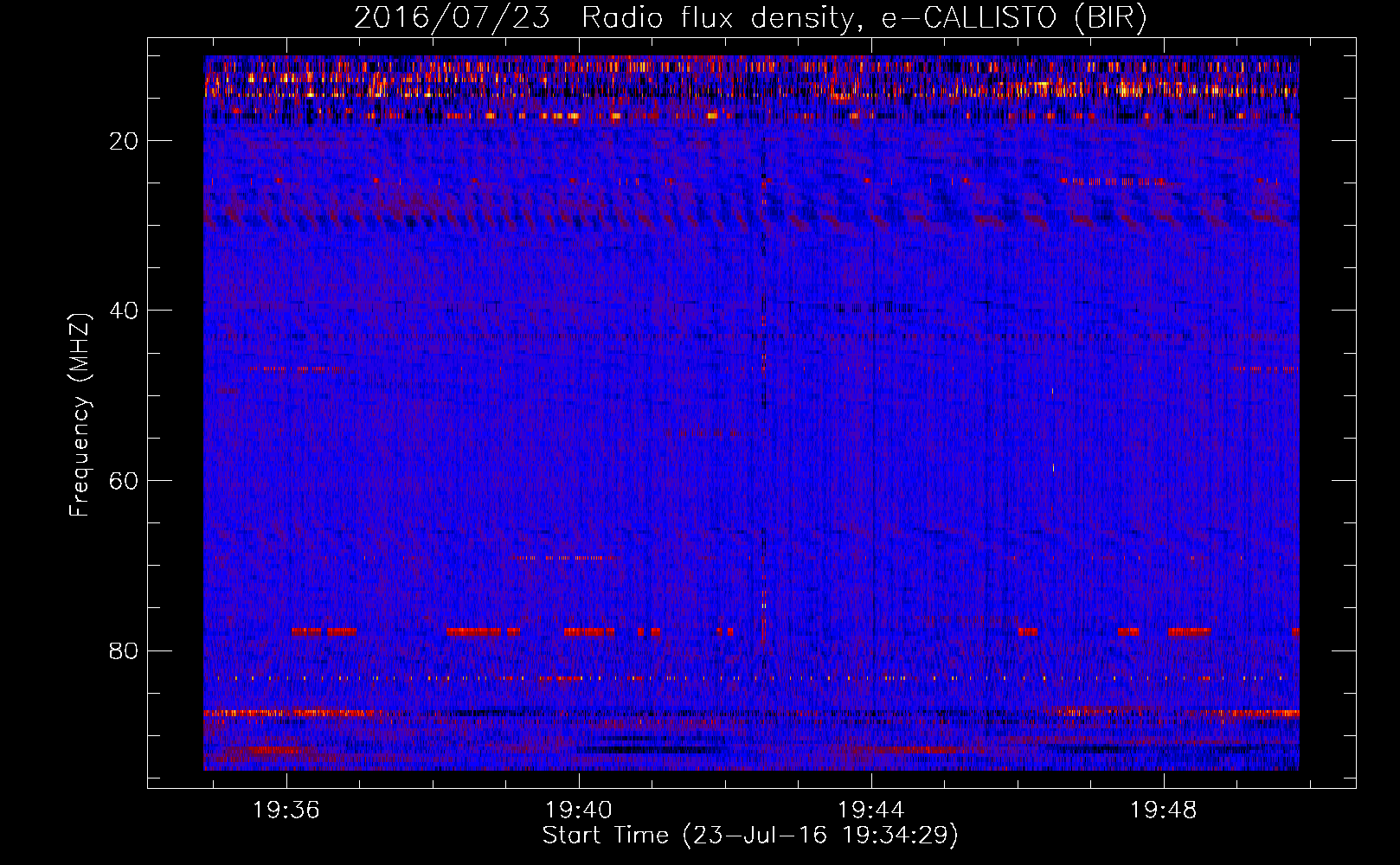Click the 19:36 time tick label
1400x865 pixels.
pyautogui.click(x=286, y=810)
